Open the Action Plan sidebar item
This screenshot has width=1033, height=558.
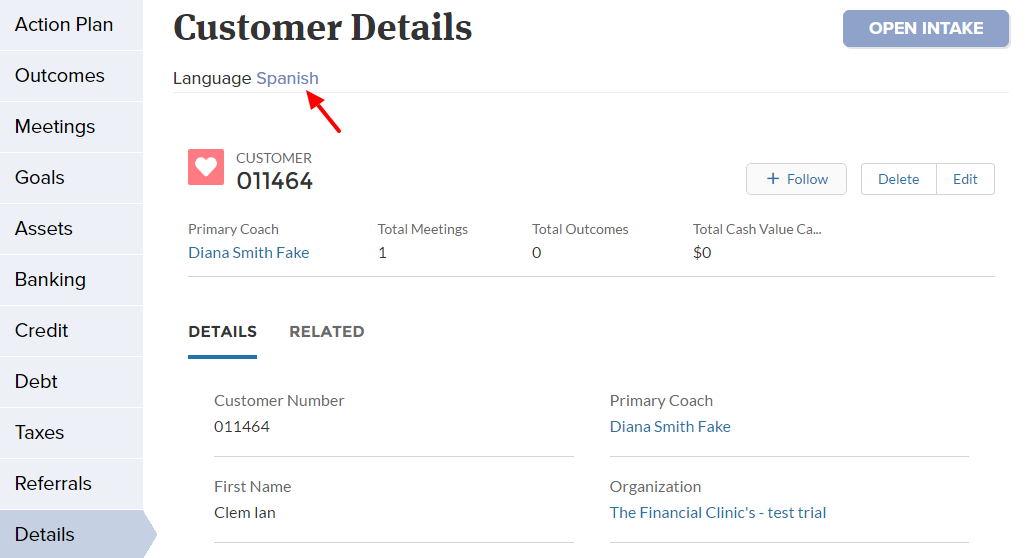[71, 25]
